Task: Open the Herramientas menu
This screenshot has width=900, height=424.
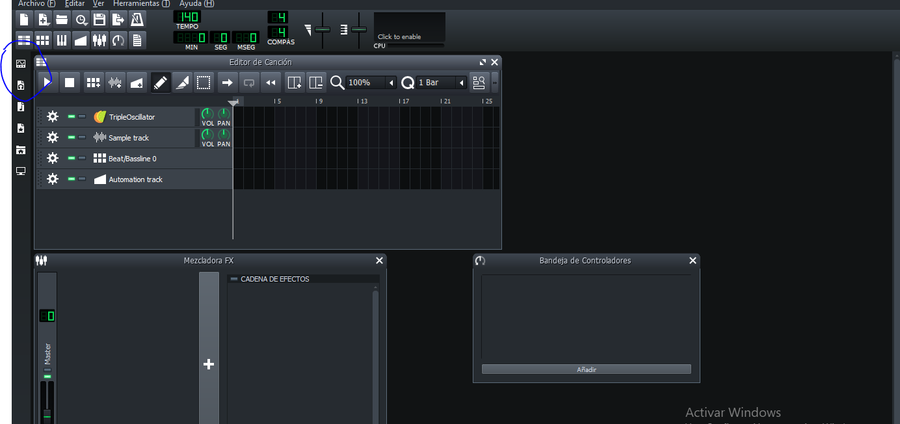Action: click(141, 3)
